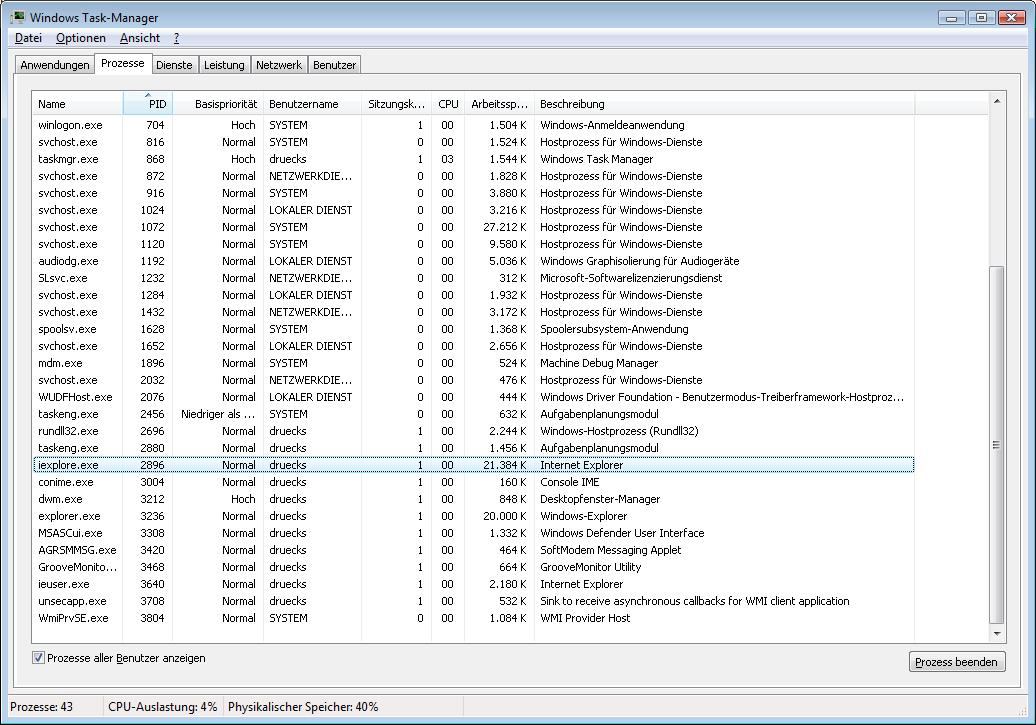1036x725 pixels.
Task: Select the iexplore.exe process
Action: (x=474, y=465)
